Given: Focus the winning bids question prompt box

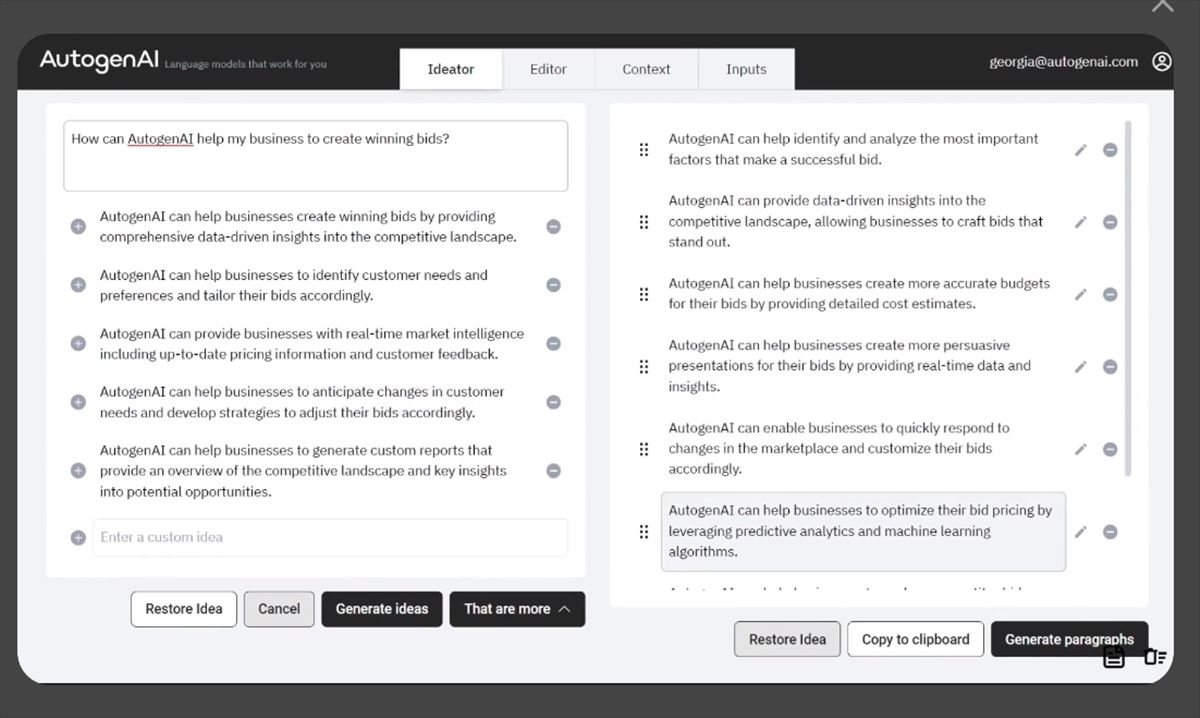Looking at the screenshot, I should 316,156.
